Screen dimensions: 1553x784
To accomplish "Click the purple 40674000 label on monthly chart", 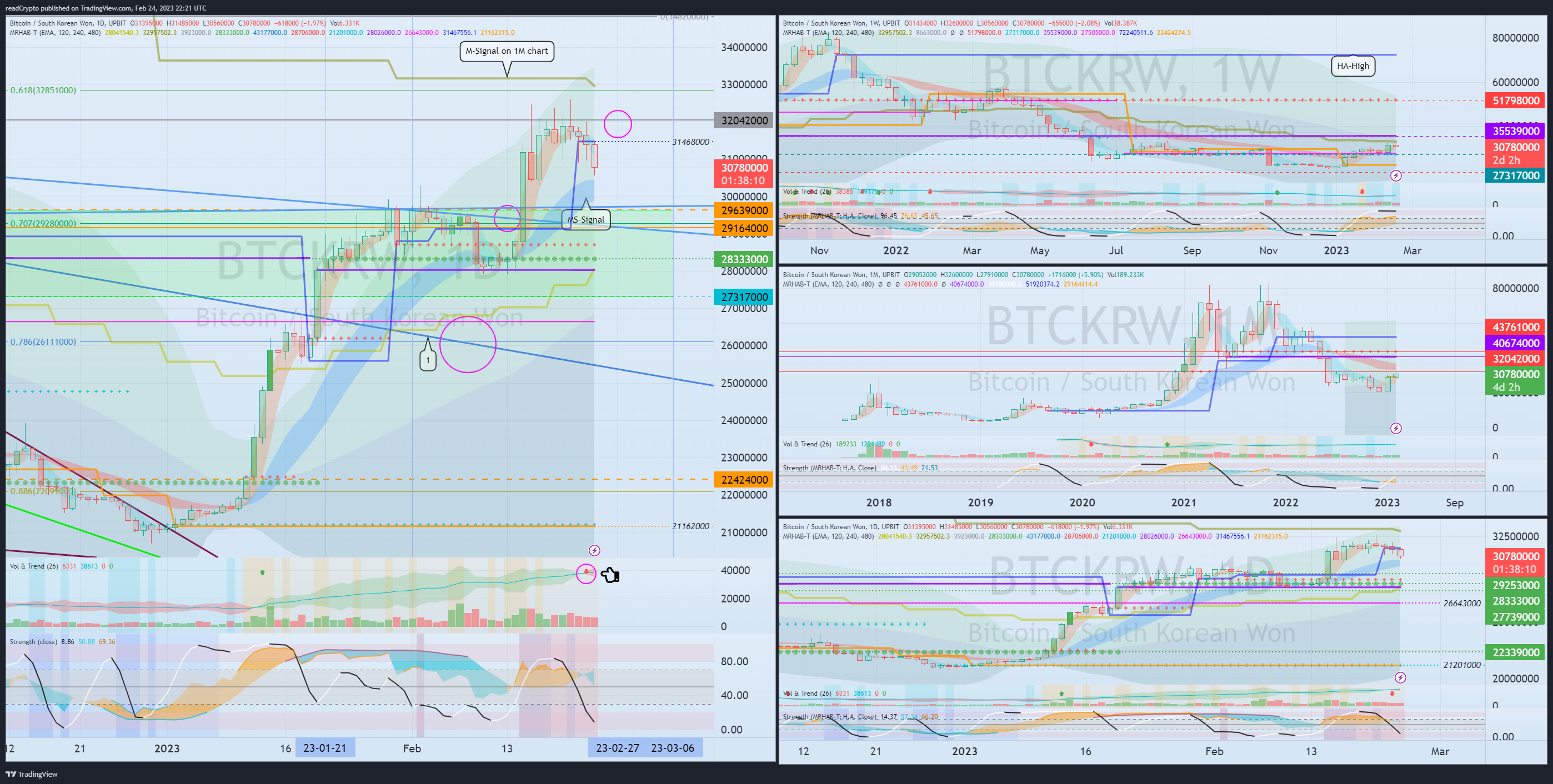I will click(1516, 343).
